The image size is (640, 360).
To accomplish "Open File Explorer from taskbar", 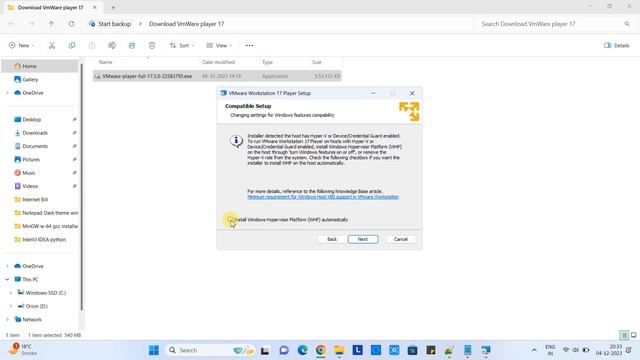I will coord(339,350).
